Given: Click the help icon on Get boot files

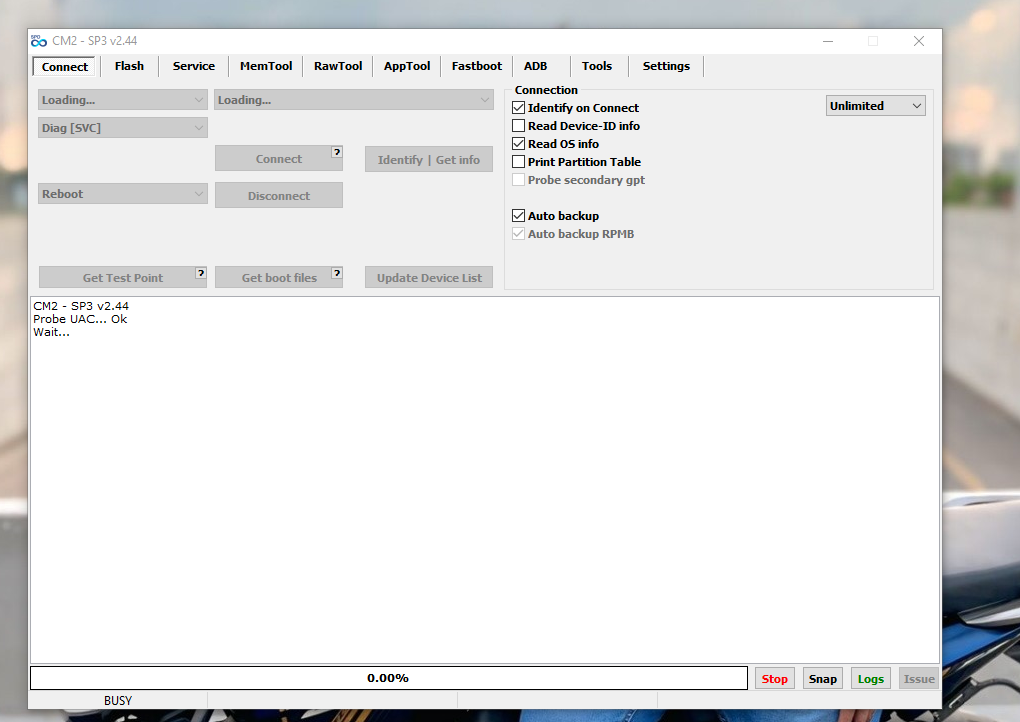Looking at the screenshot, I should (337, 272).
